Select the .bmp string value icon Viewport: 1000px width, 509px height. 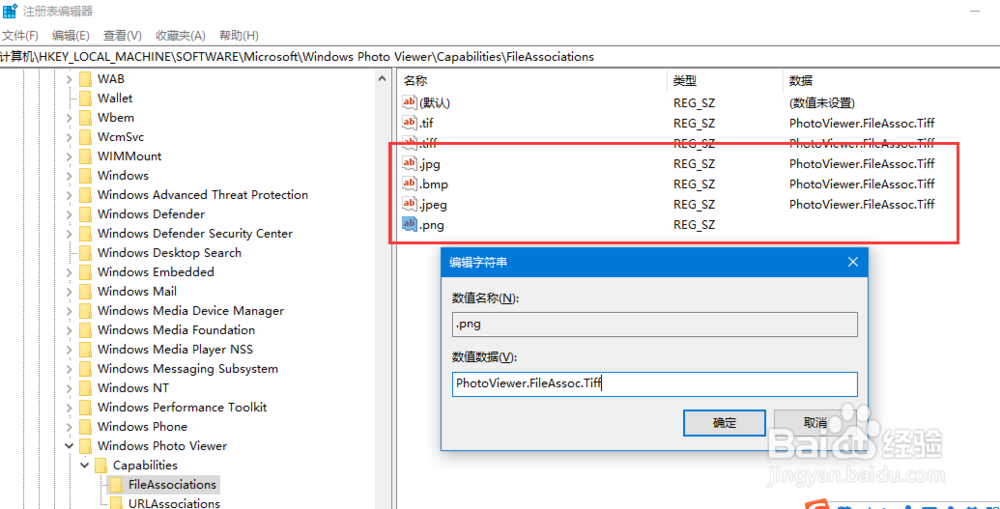[x=409, y=184]
